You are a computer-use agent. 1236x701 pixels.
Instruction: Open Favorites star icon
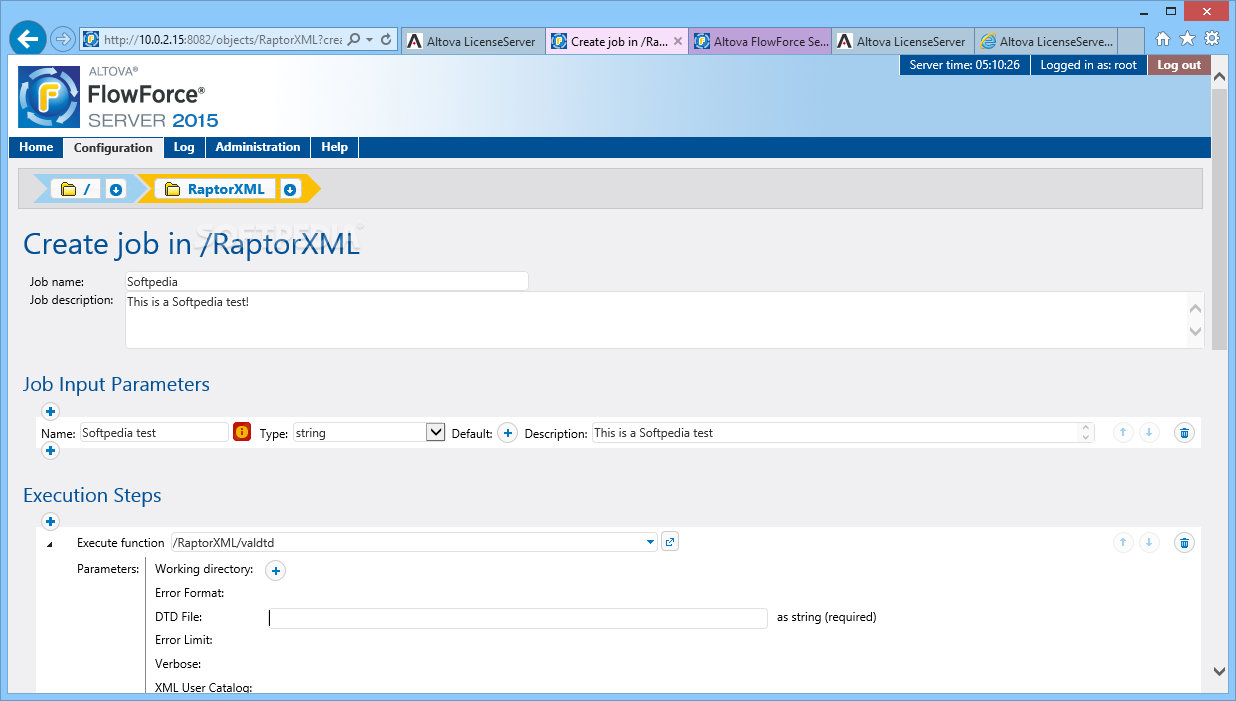click(1187, 39)
